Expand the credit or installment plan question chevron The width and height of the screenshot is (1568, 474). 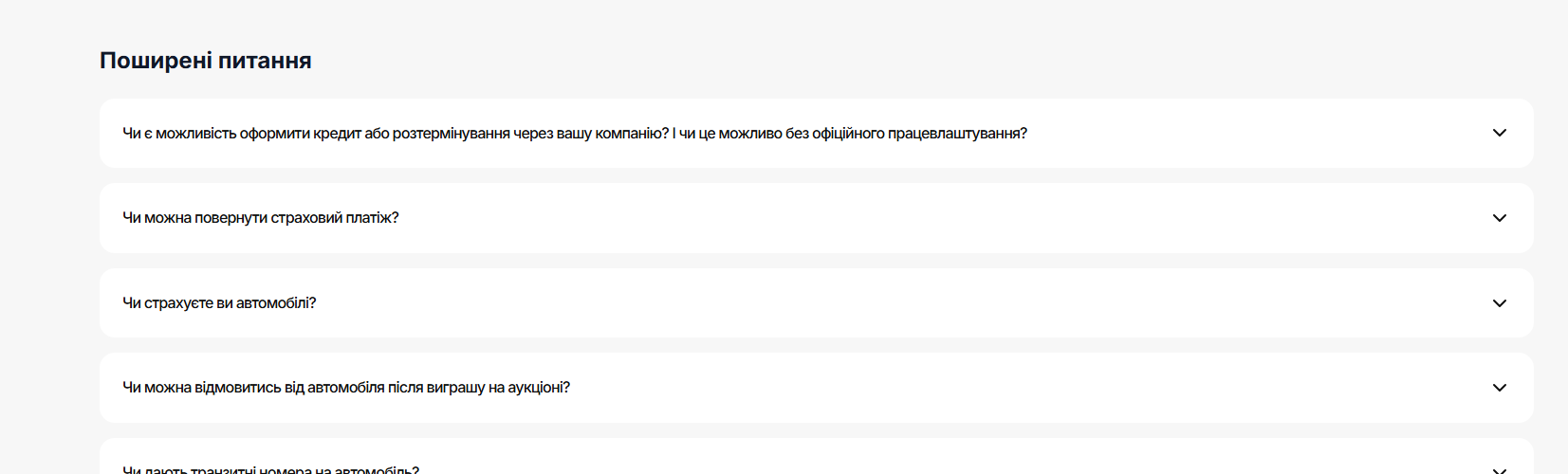point(1499,133)
